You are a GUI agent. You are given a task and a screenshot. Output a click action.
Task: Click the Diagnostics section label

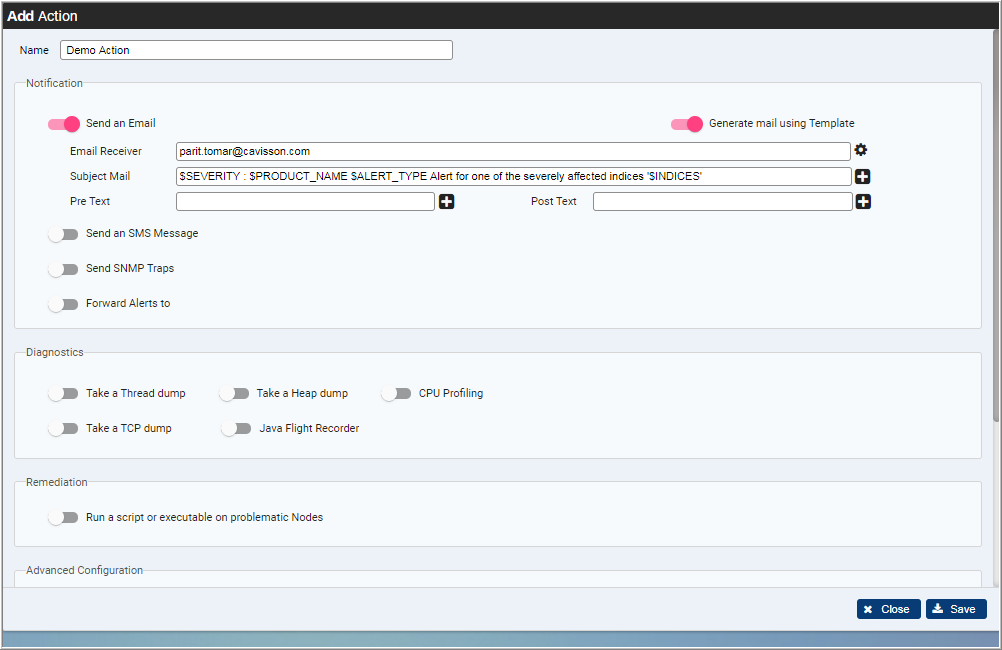point(55,352)
